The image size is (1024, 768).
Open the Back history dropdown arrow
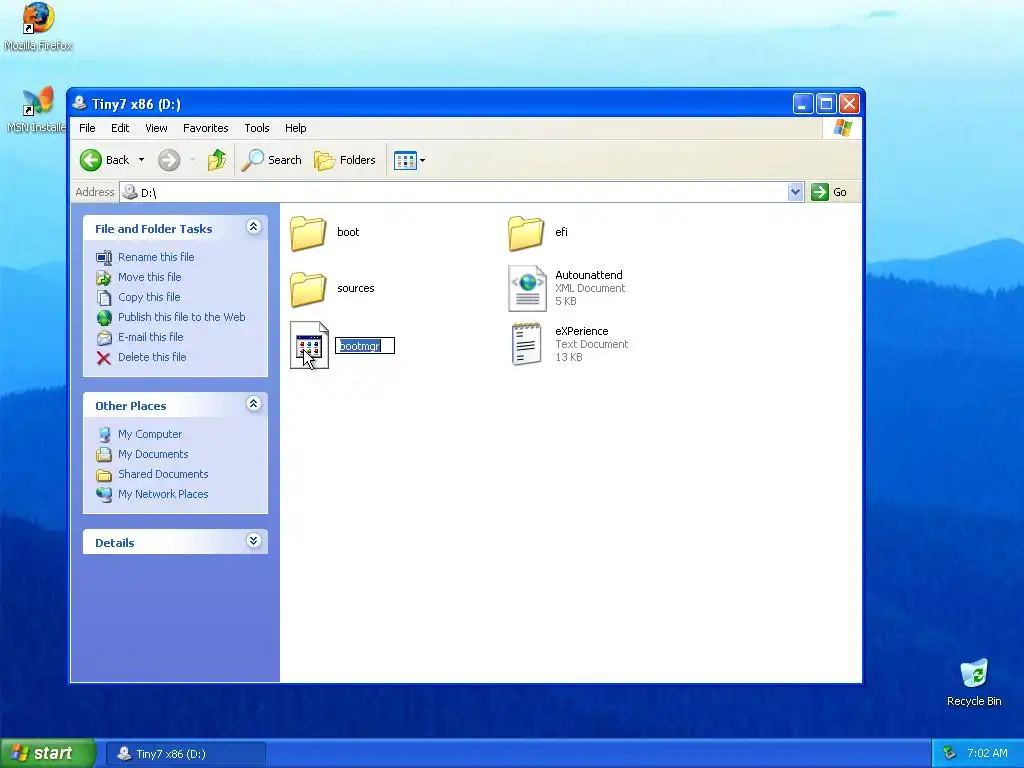(x=141, y=160)
